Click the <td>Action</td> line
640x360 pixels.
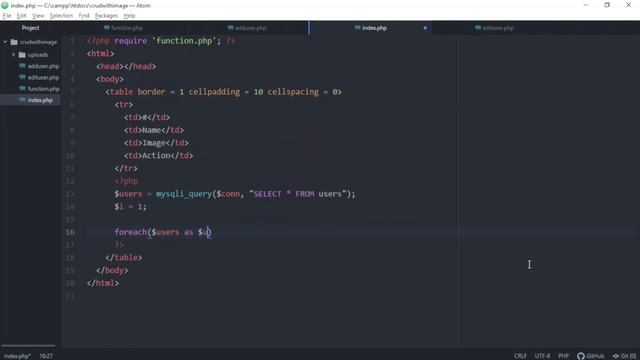(x=158, y=156)
